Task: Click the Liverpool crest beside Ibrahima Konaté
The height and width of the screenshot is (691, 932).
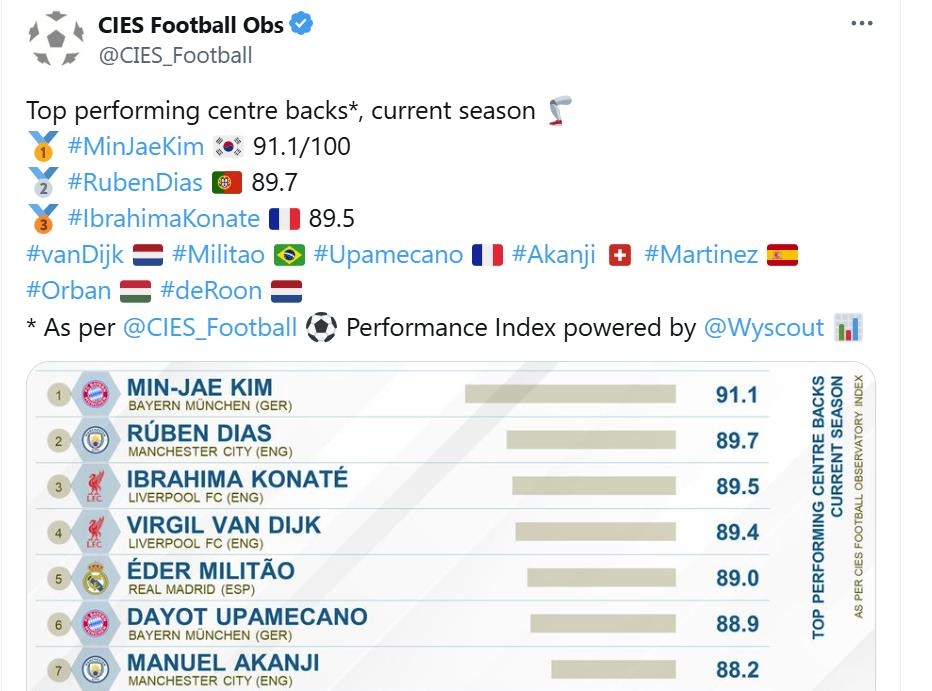Action: [94, 487]
